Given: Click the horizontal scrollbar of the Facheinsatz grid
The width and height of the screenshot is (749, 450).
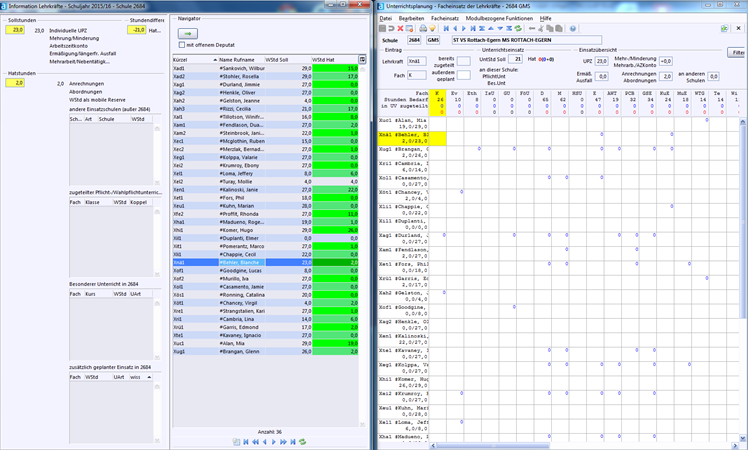Looking at the screenshot, I should click(583, 446).
